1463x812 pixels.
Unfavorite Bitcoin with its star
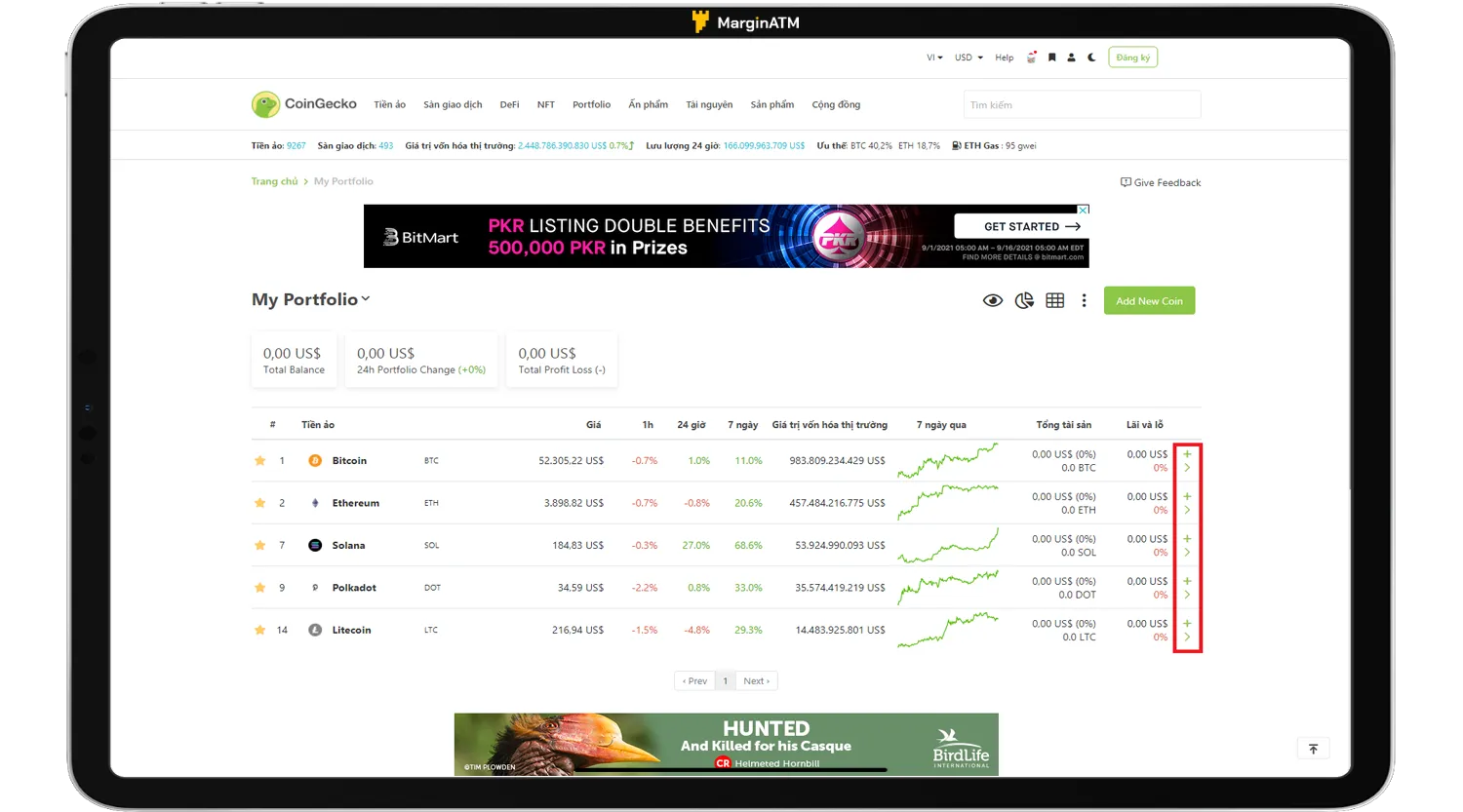(x=260, y=461)
